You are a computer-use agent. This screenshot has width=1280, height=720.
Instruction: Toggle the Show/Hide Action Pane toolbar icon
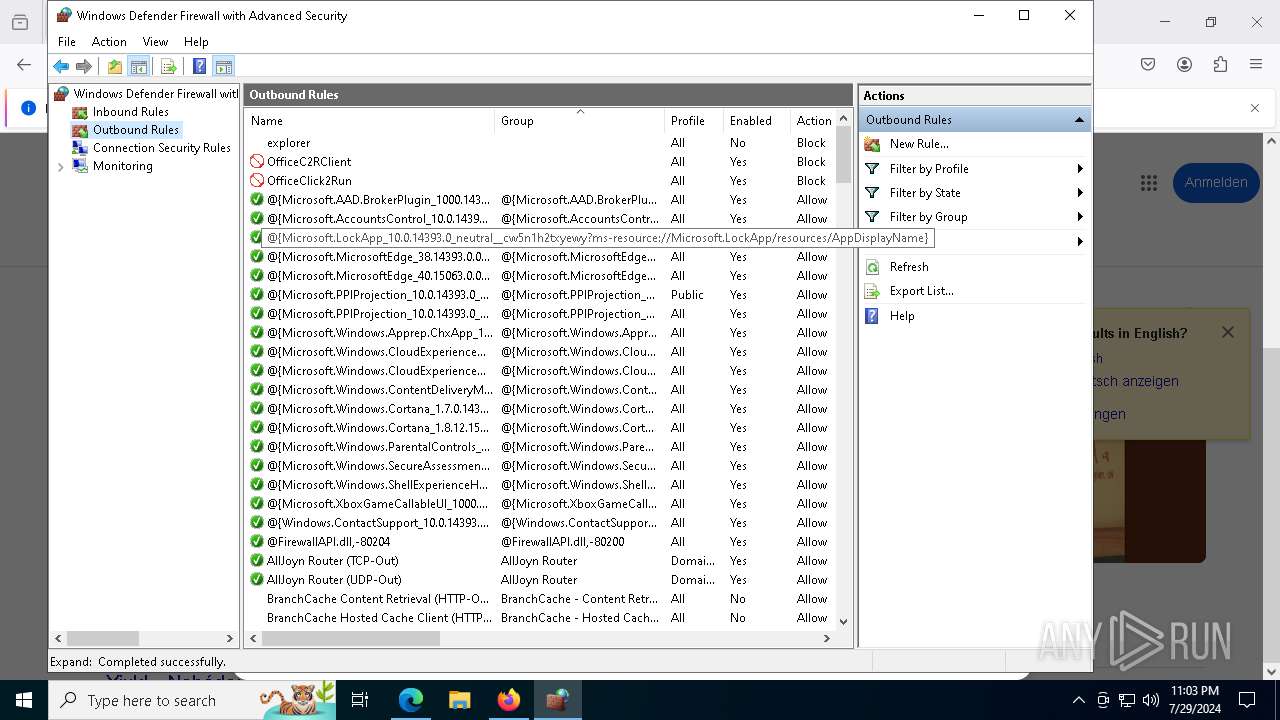pos(224,67)
